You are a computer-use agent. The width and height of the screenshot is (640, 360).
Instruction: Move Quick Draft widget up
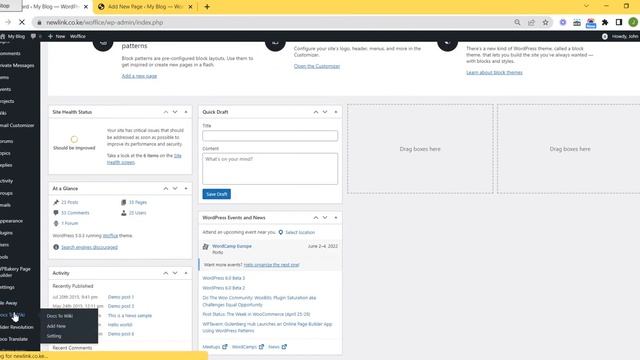click(316, 112)
